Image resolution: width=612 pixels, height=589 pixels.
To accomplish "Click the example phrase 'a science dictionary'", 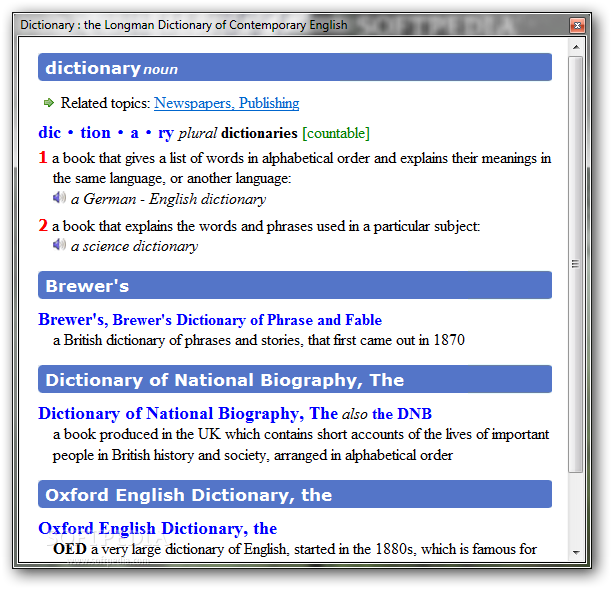I will click(134, 246).
